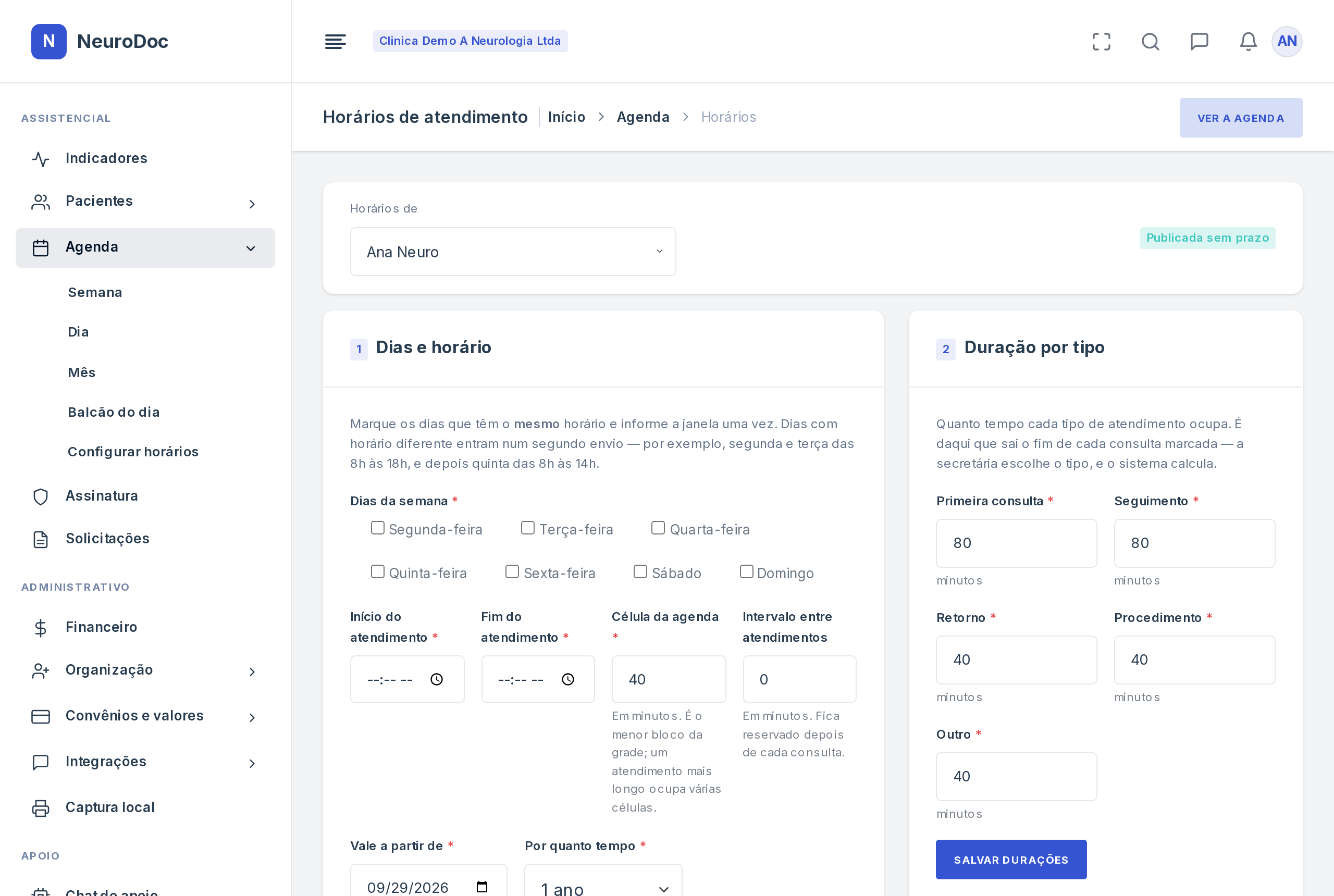The width and height of the screenshot is (1334, 896).
Task: Check the Terça-feira checkbox
Action: [x=527, y=527]
